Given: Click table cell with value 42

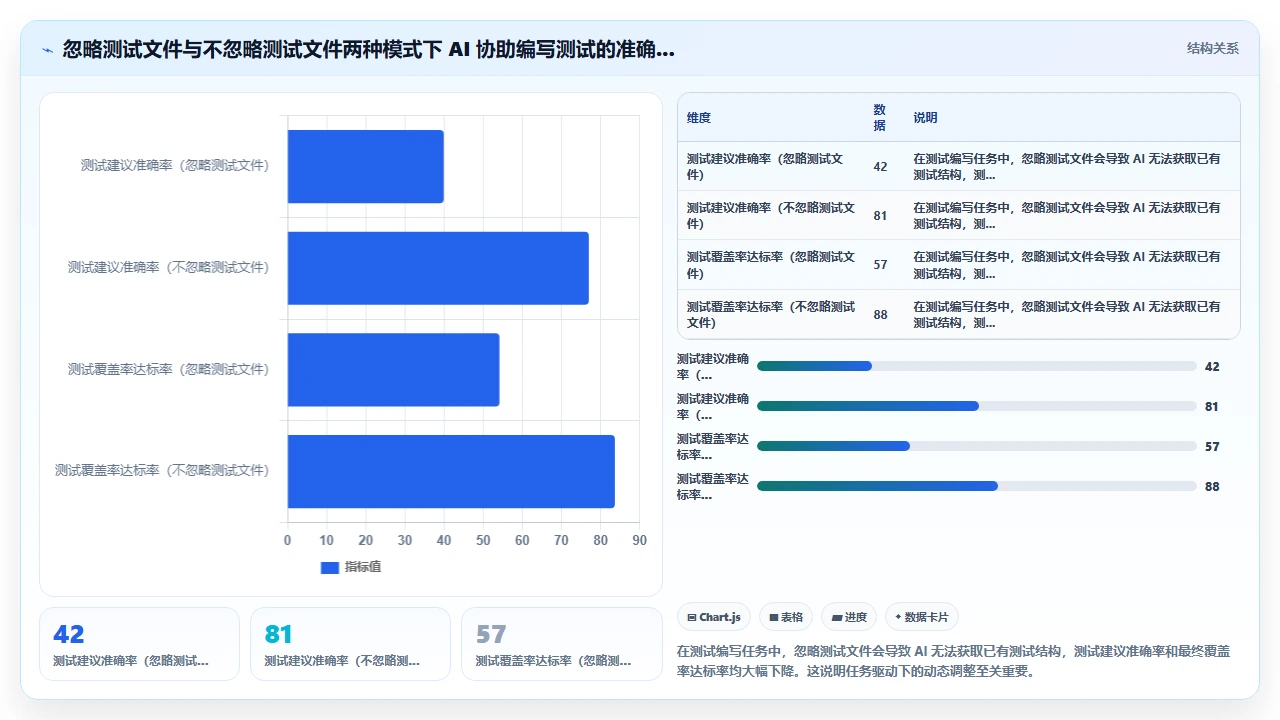Looking at the screenshot, I should [x=880, y=167].
